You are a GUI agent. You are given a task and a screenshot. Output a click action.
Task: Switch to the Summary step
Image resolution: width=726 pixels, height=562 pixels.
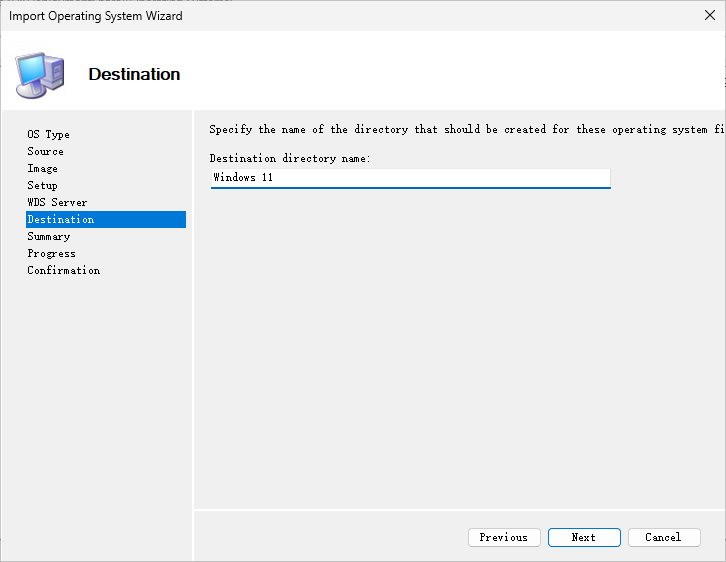48,236
